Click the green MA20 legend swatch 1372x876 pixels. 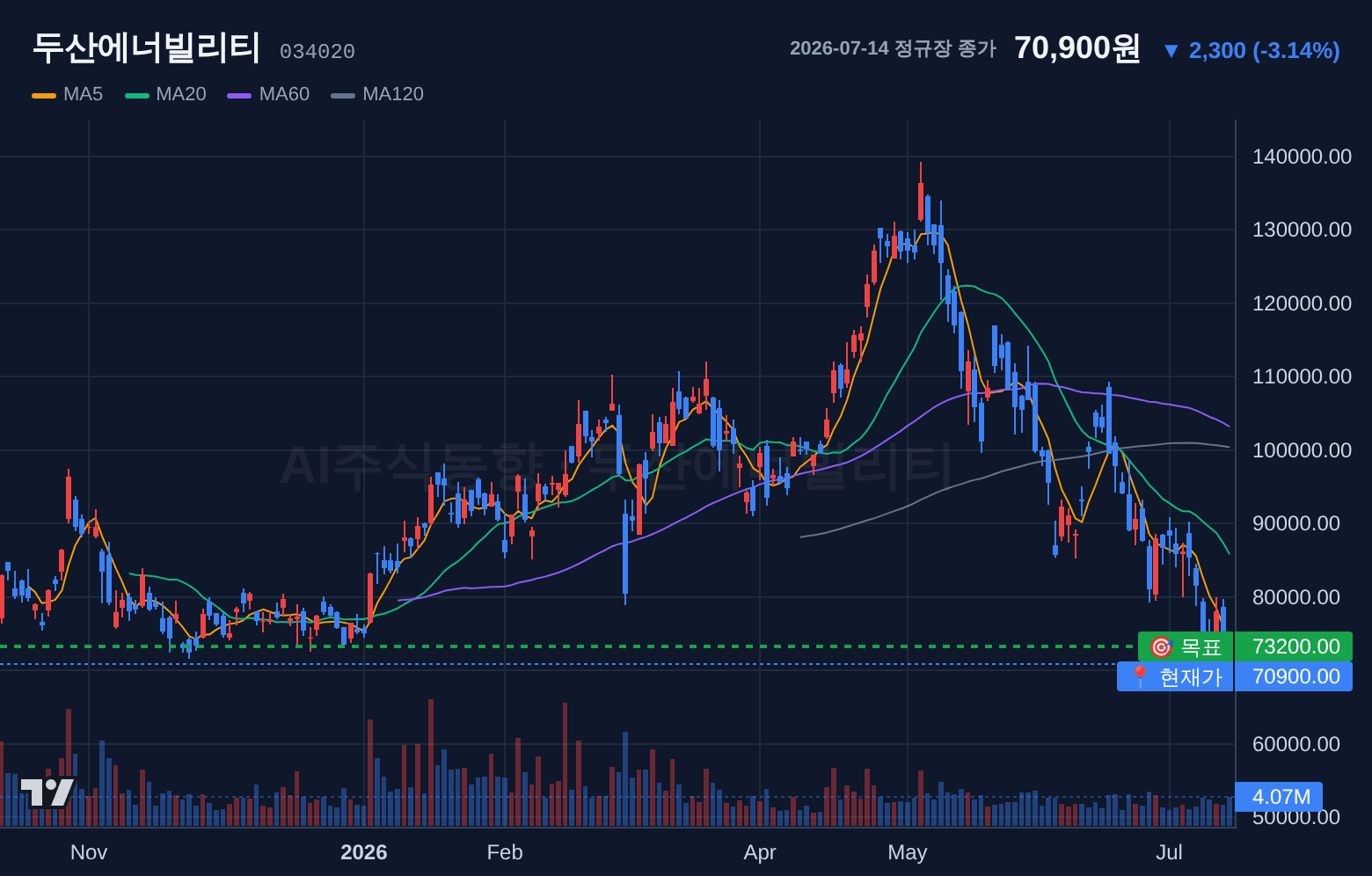coord(137,95)
